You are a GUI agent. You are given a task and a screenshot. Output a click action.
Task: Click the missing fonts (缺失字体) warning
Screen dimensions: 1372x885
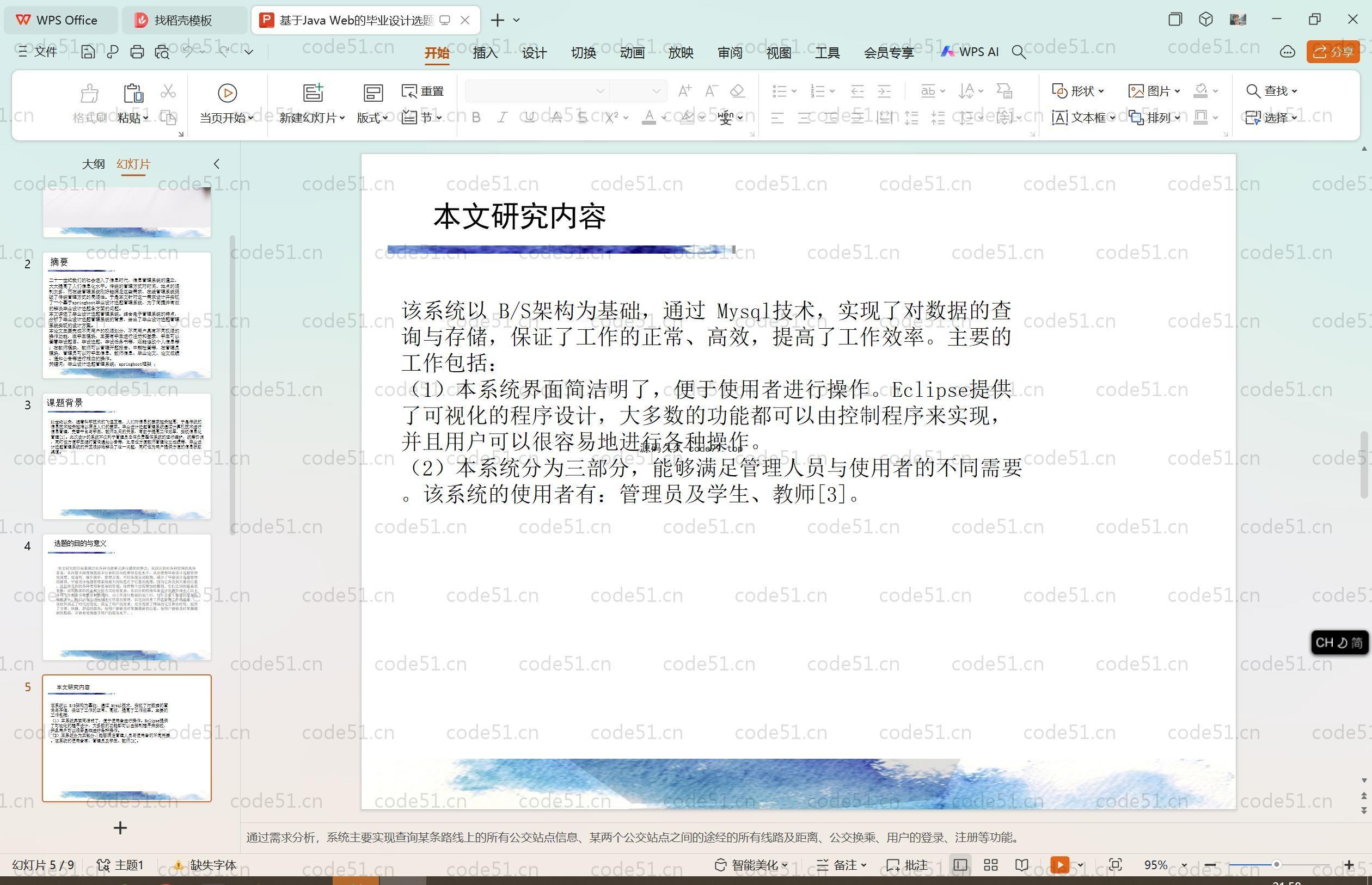pos(205,865)
